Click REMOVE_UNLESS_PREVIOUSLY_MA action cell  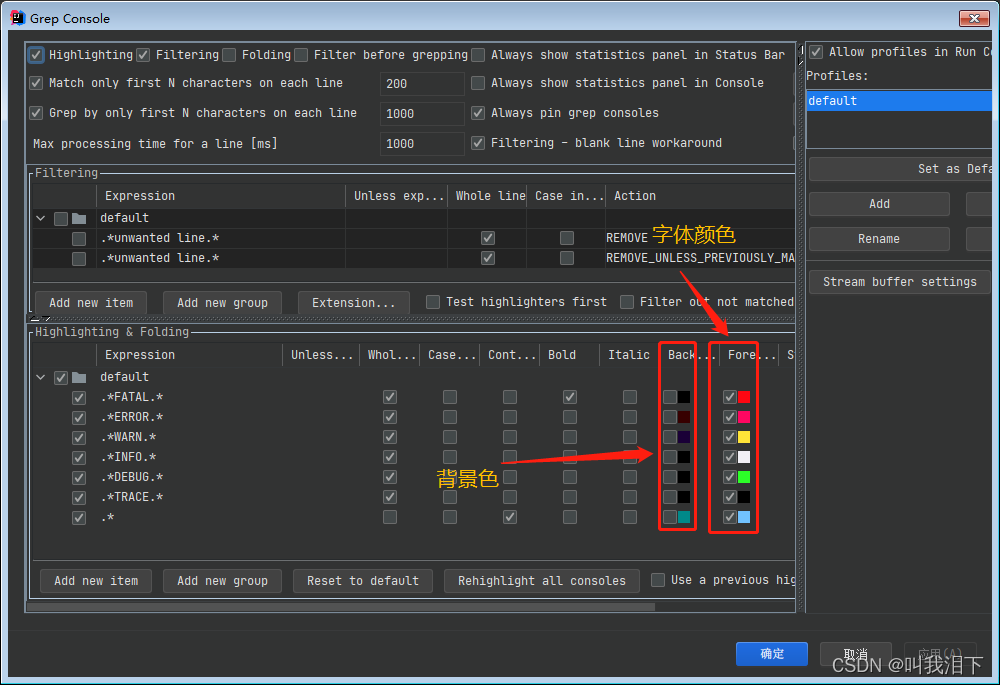700,258
